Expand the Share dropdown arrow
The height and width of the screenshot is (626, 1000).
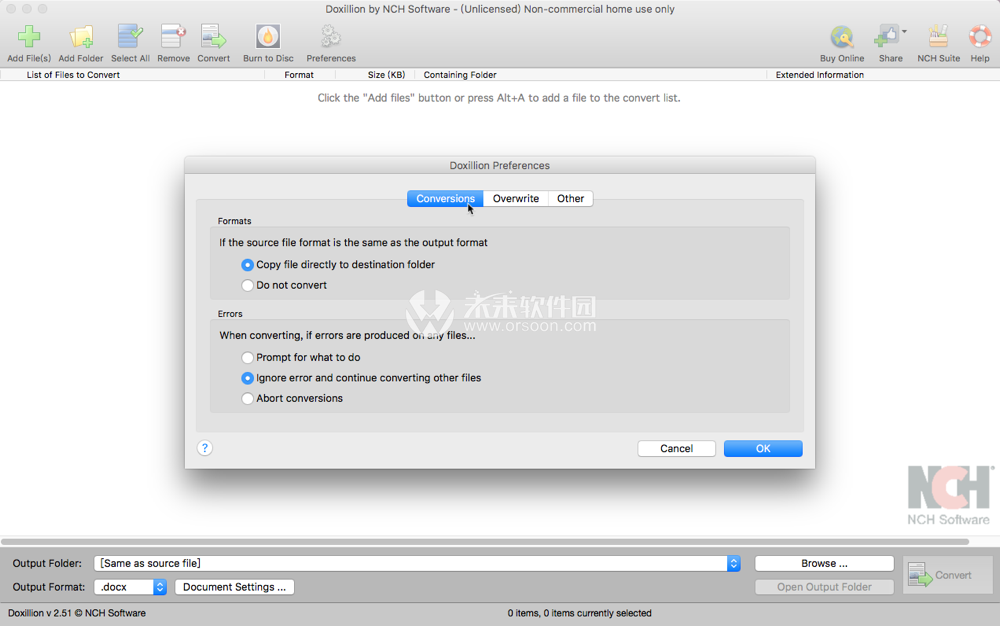pyautogui.click(x=904, y=31)
